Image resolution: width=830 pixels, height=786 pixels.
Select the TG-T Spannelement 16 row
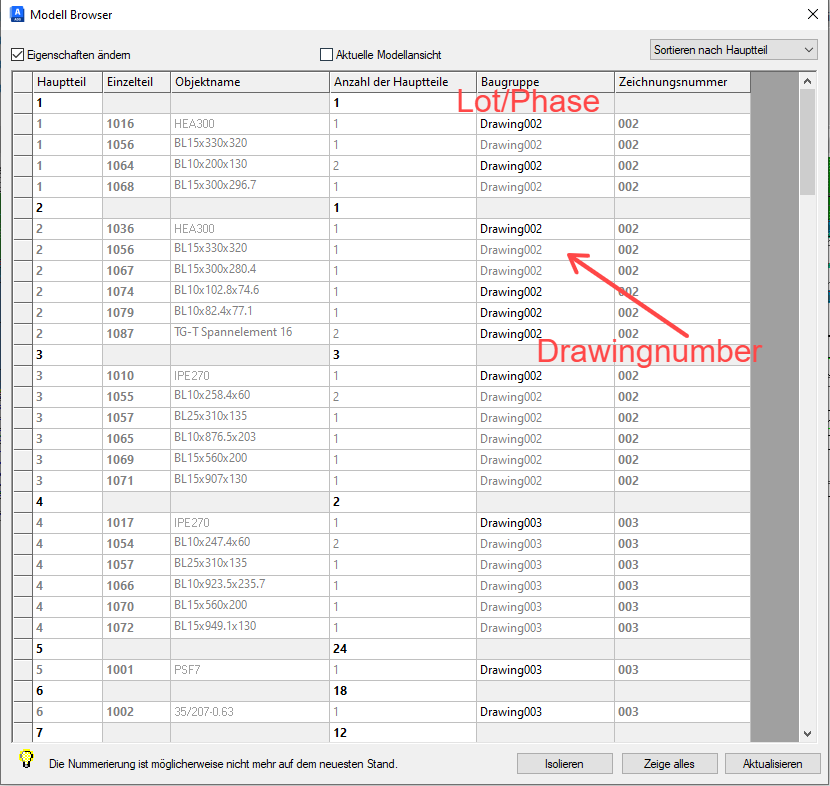tap(250, 333)
